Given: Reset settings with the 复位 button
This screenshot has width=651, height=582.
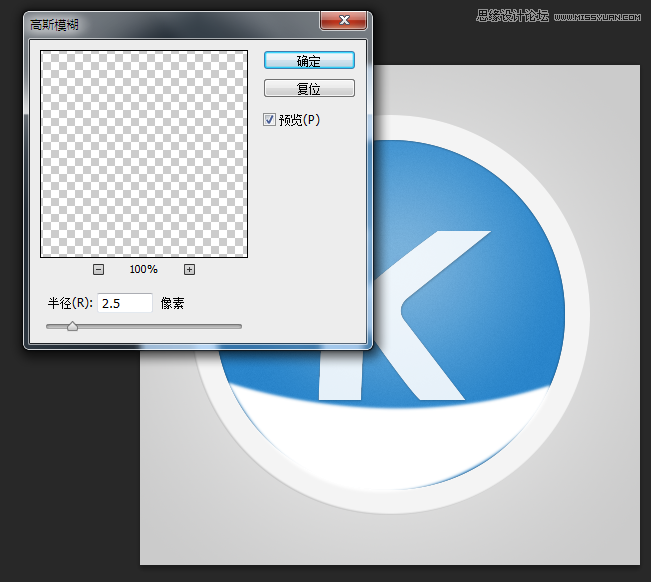Looking at the screenshot, I should click(x=309, y=88).
